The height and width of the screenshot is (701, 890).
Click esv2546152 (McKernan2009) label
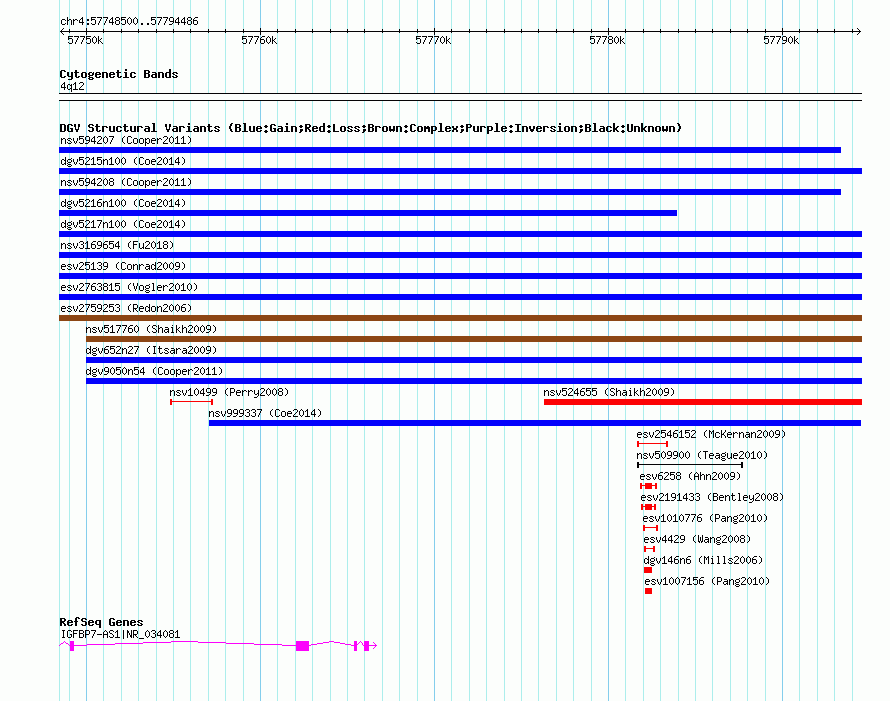click(711, 434)
